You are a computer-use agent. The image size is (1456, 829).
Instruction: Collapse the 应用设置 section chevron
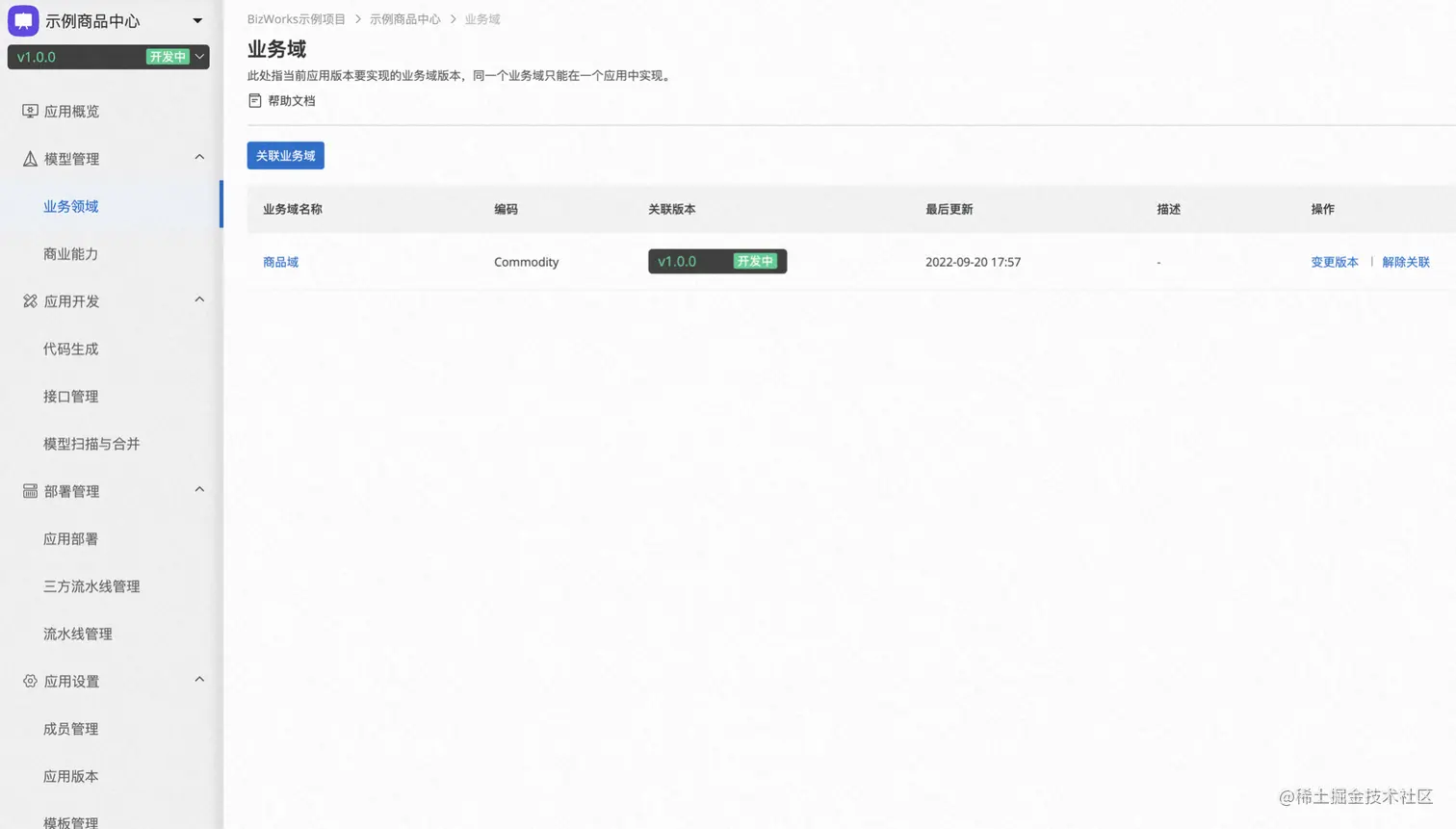(x=199, y=679)
